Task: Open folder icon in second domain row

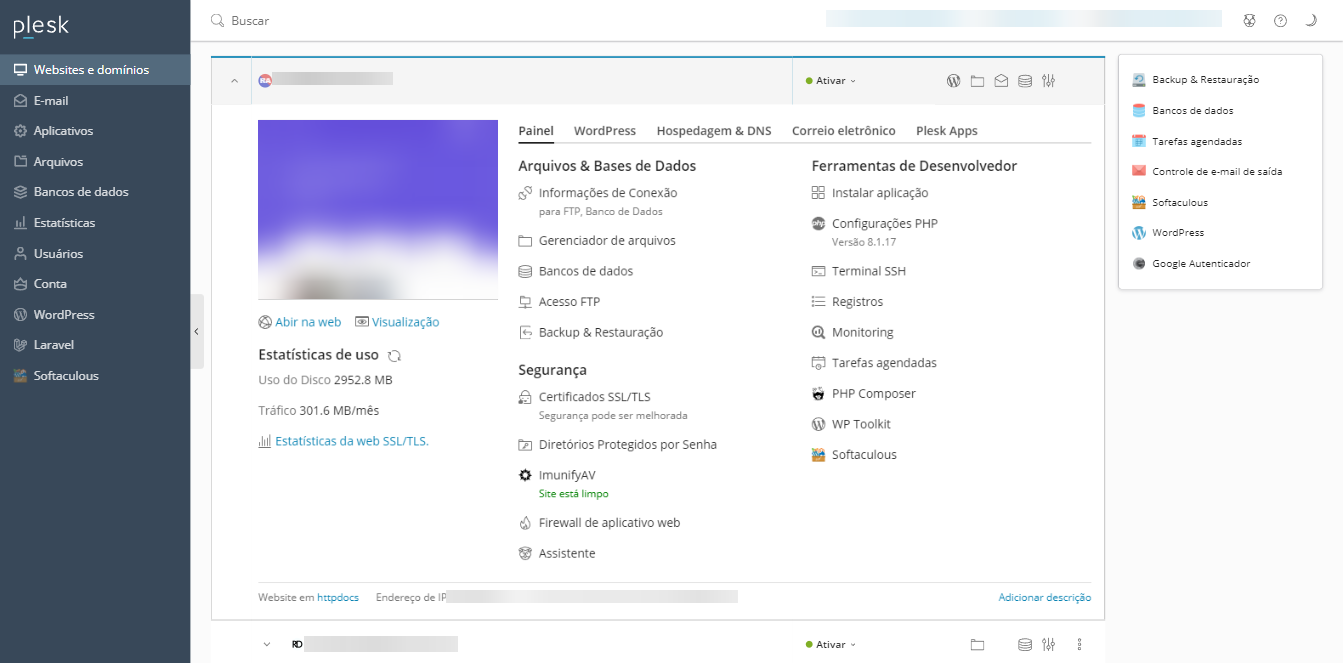Action: pyautogui.click(x=977, y=645)
